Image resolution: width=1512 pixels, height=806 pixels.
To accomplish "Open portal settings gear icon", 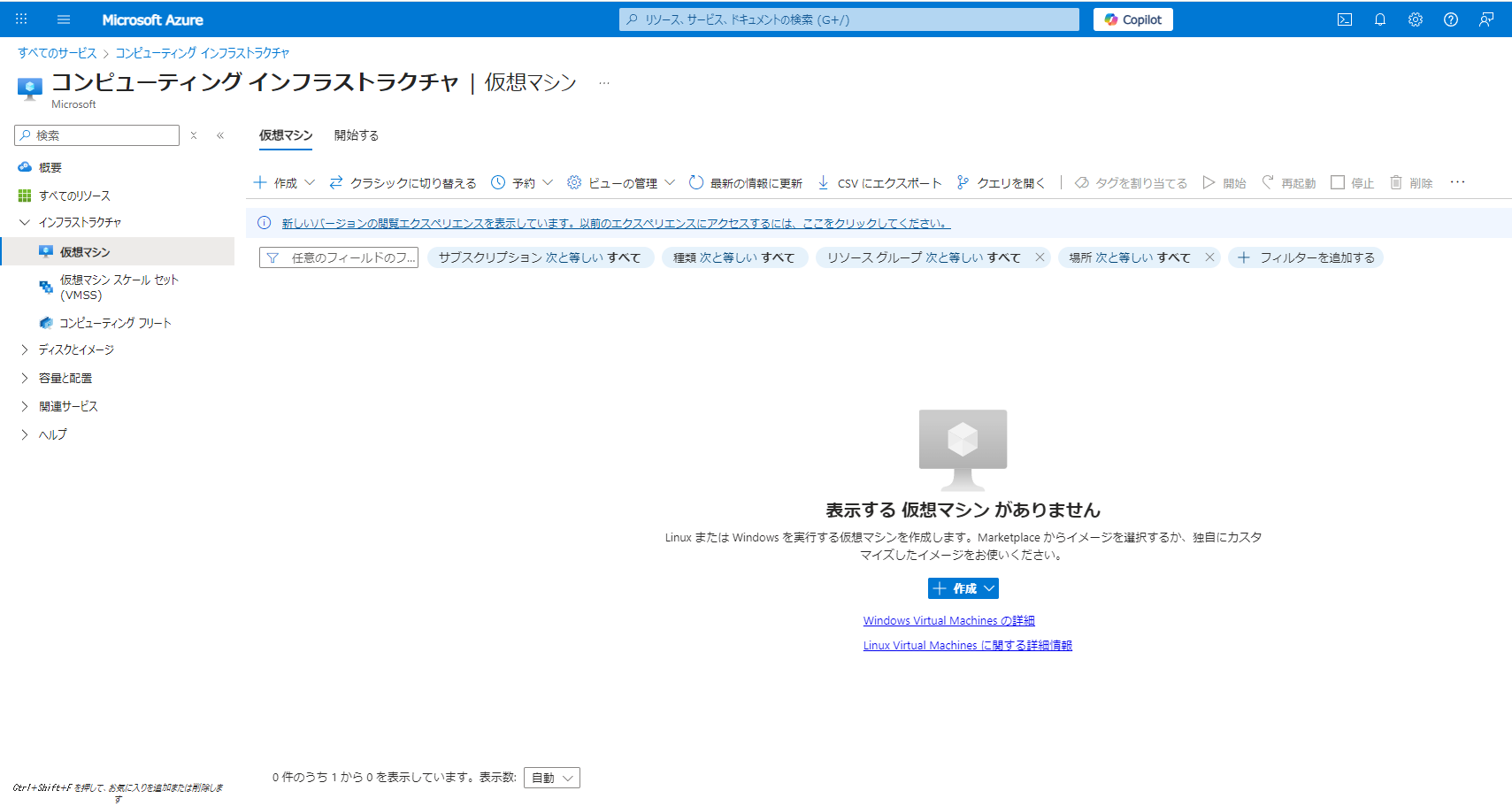I will [x=1416, y=19].
